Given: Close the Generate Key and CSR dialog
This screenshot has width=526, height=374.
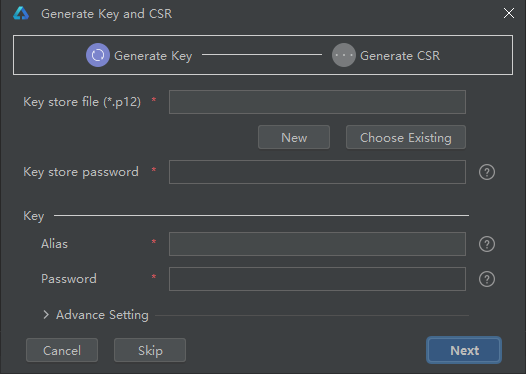Looking at the screenshot, I should (x=509, y=13).
